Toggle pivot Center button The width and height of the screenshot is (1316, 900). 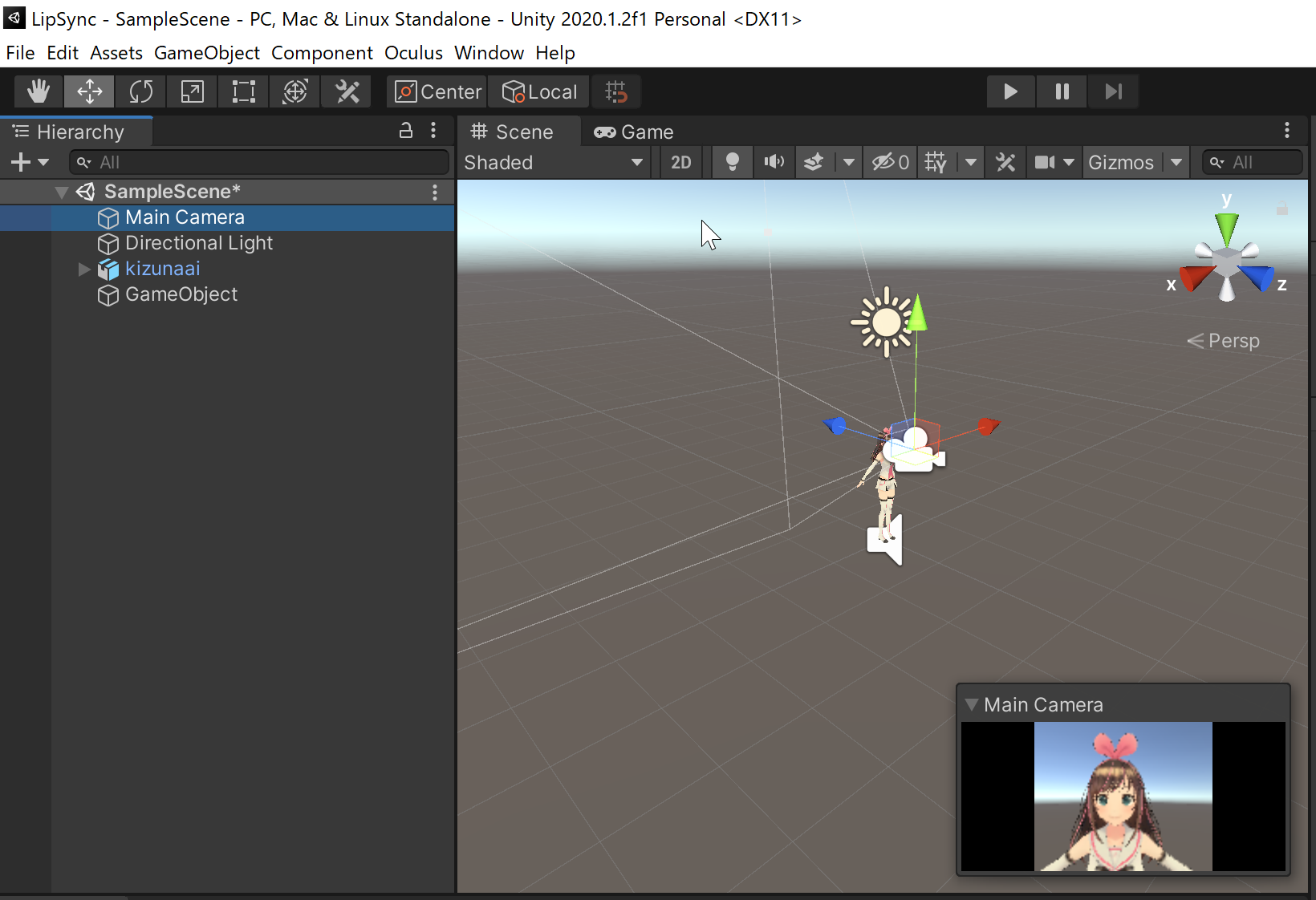pyautogui.click(x=438, y=91)
